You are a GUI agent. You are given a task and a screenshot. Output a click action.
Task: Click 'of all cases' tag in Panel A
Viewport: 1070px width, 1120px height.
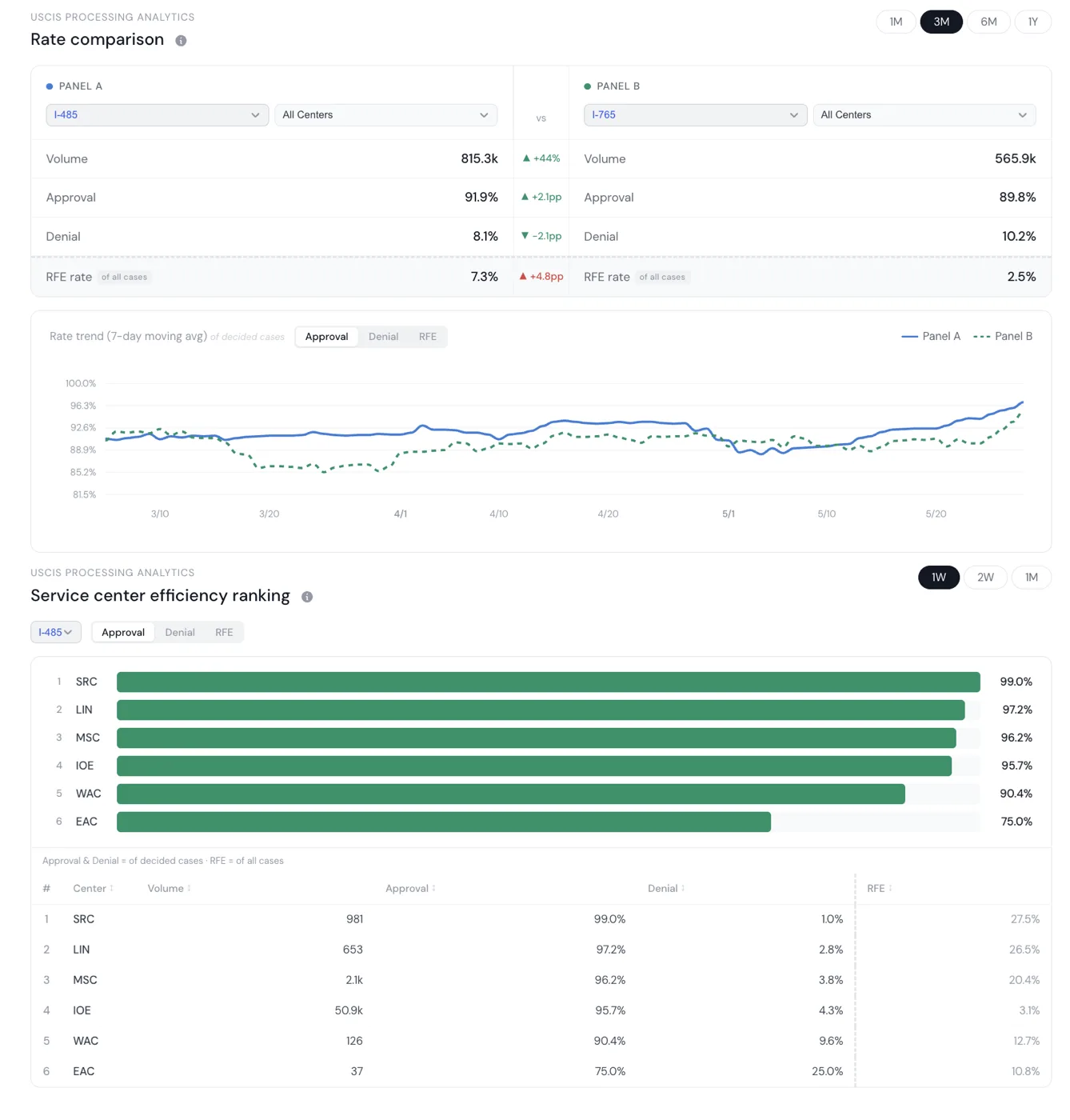coord(125,277)
